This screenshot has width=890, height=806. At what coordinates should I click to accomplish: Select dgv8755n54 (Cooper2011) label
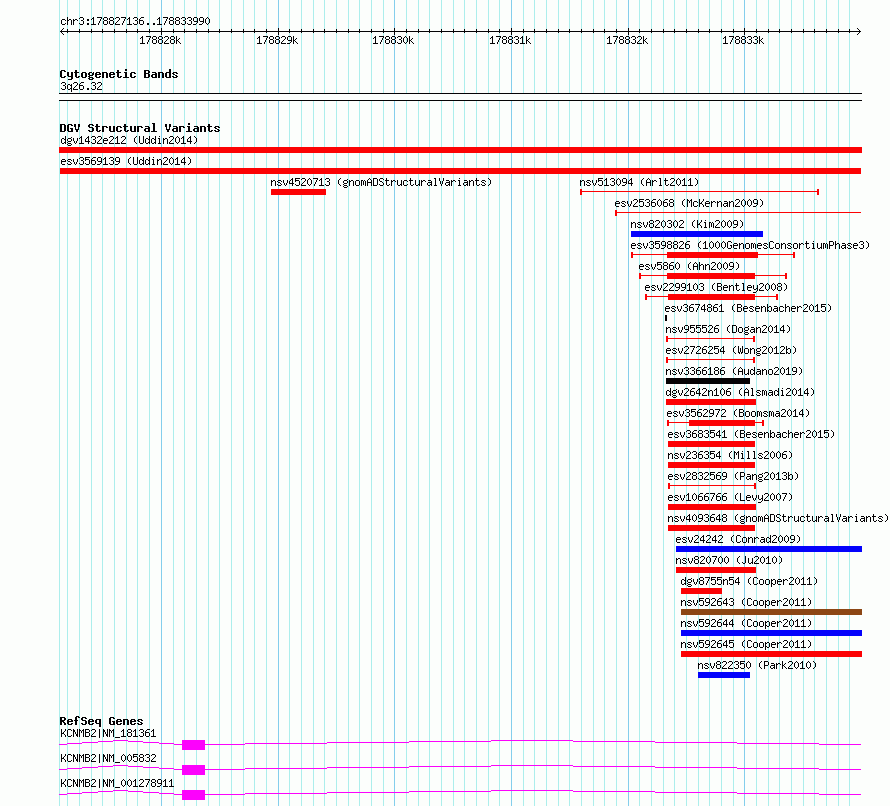click(x=749, y=581)
